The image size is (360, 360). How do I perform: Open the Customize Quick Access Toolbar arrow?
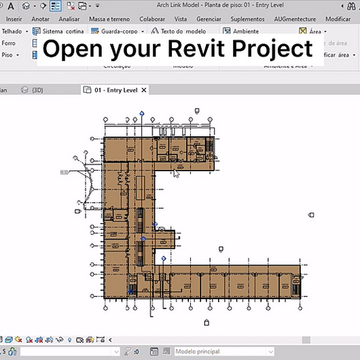click(x=97, y=6)
